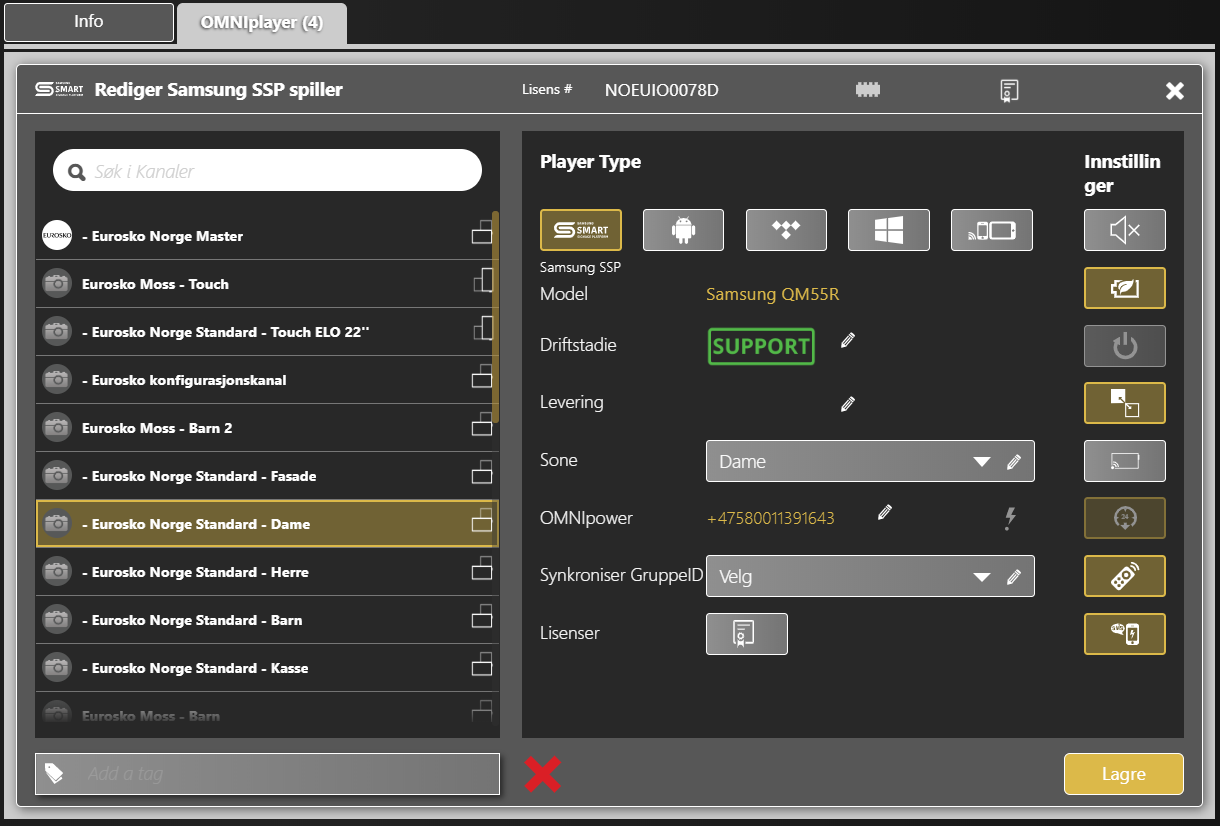Image resolution: width=1220 pixels, height=826 pixels.
Task: Click the Samsung QM55R model link
Action: (772, 294)
